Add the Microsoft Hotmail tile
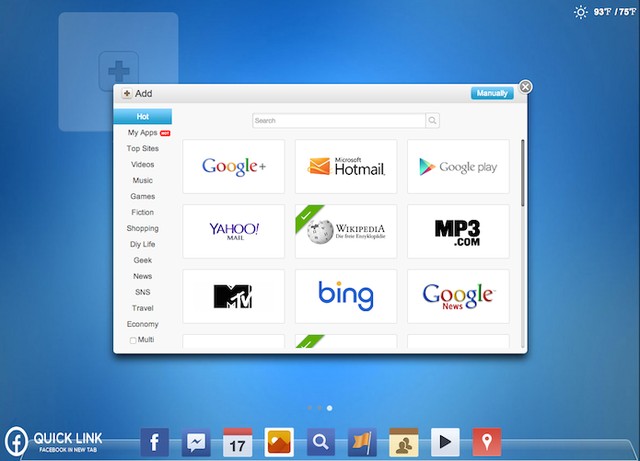Screen dimensions: 640x461 click(x=346, y=166)
